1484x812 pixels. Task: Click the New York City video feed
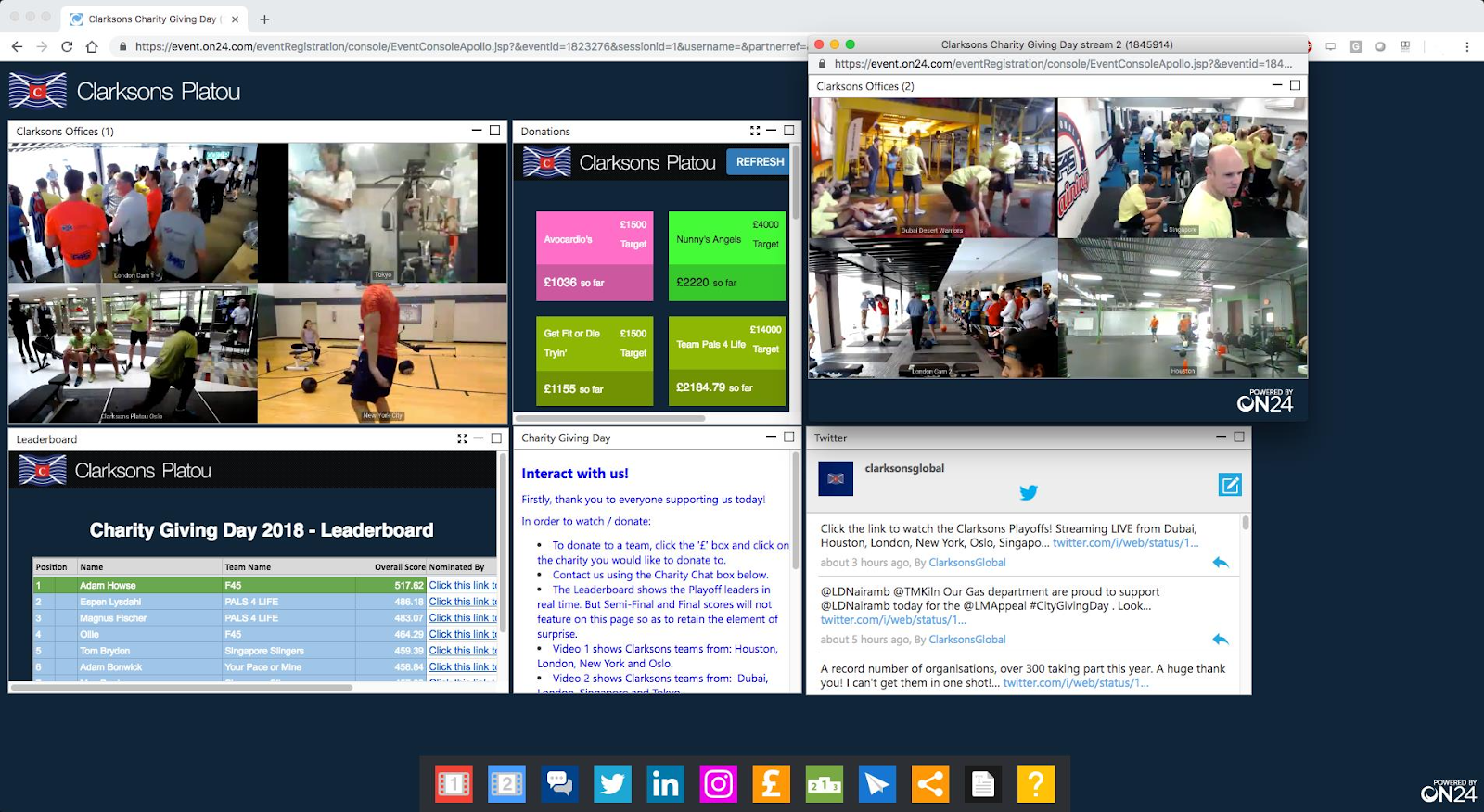382,353
